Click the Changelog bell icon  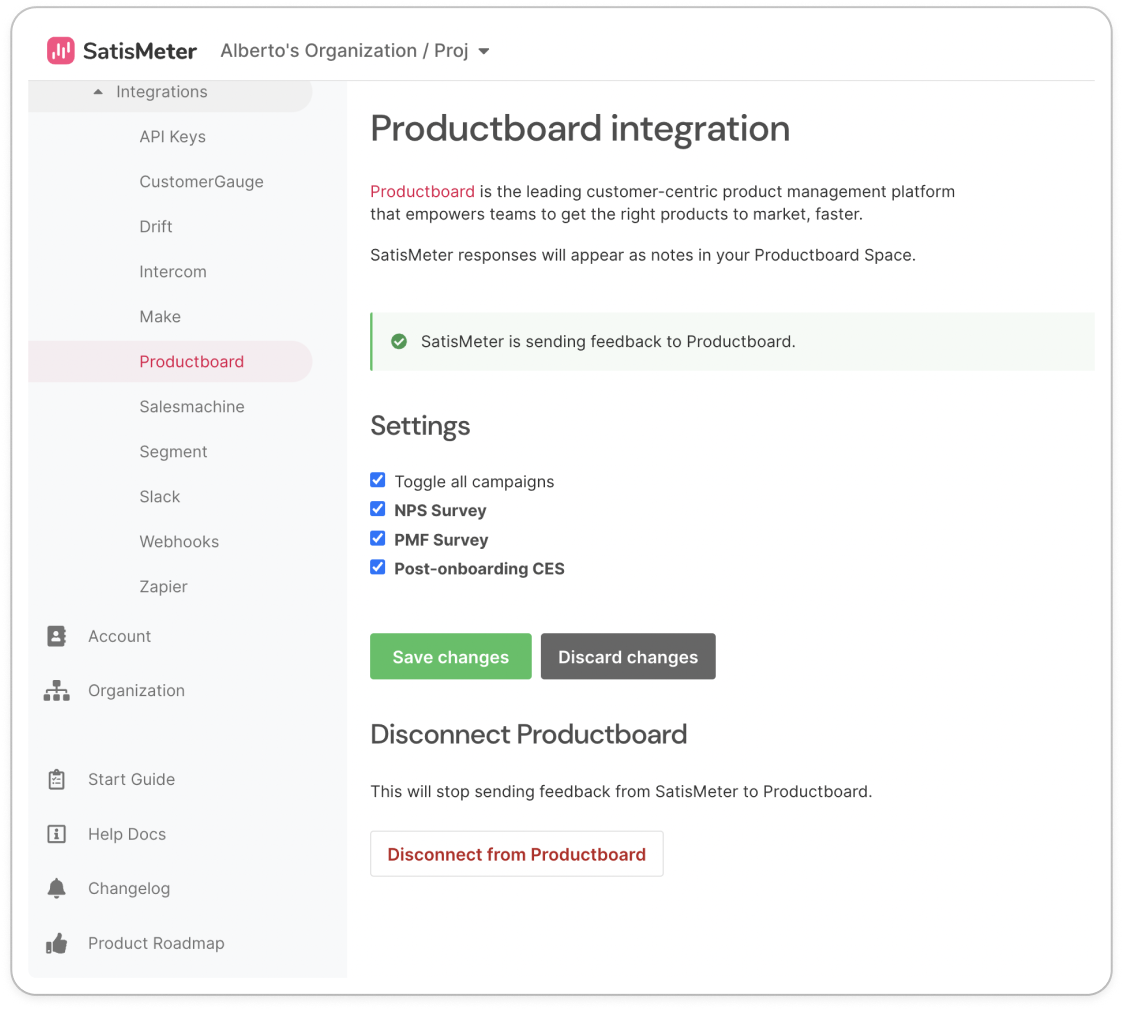click(x=57, y=888)
